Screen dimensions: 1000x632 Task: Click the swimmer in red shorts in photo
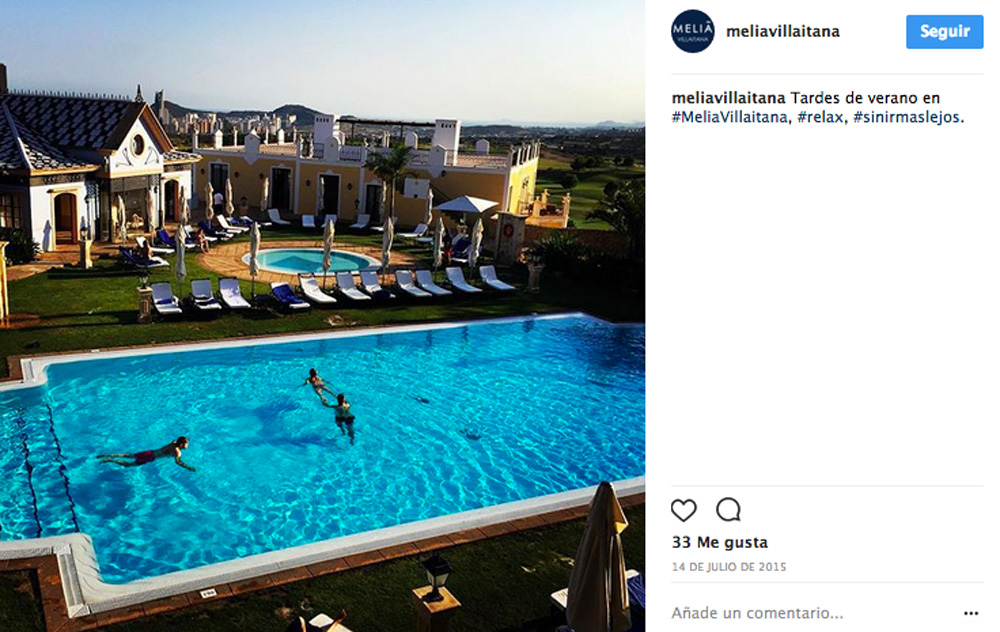tap(148, 454)
